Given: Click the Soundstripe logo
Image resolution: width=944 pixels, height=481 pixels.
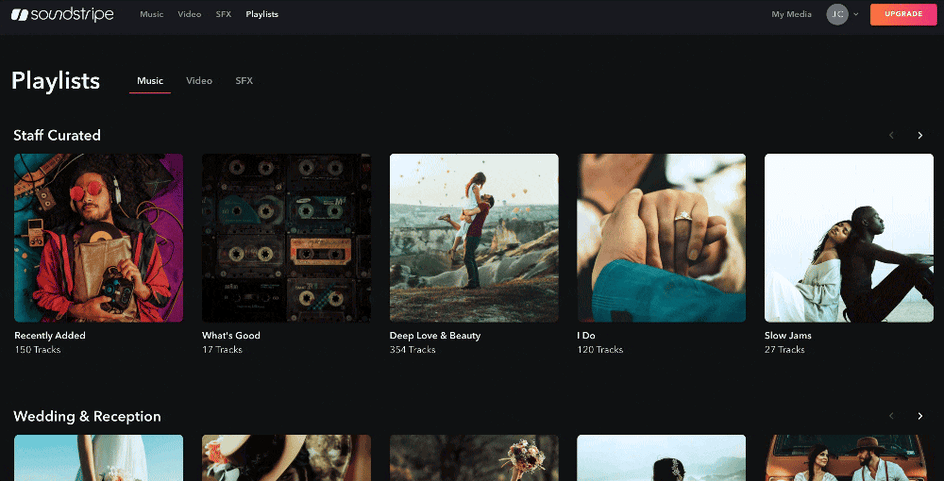Looking at the screenshot, I should pyautogui.click(x=62, y=14).
